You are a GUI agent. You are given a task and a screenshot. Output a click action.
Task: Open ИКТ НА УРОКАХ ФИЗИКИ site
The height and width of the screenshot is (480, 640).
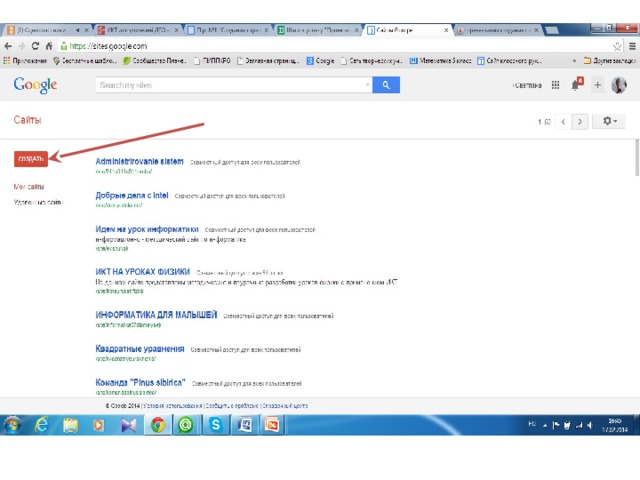pyautogui.click(x=143, y=272)
